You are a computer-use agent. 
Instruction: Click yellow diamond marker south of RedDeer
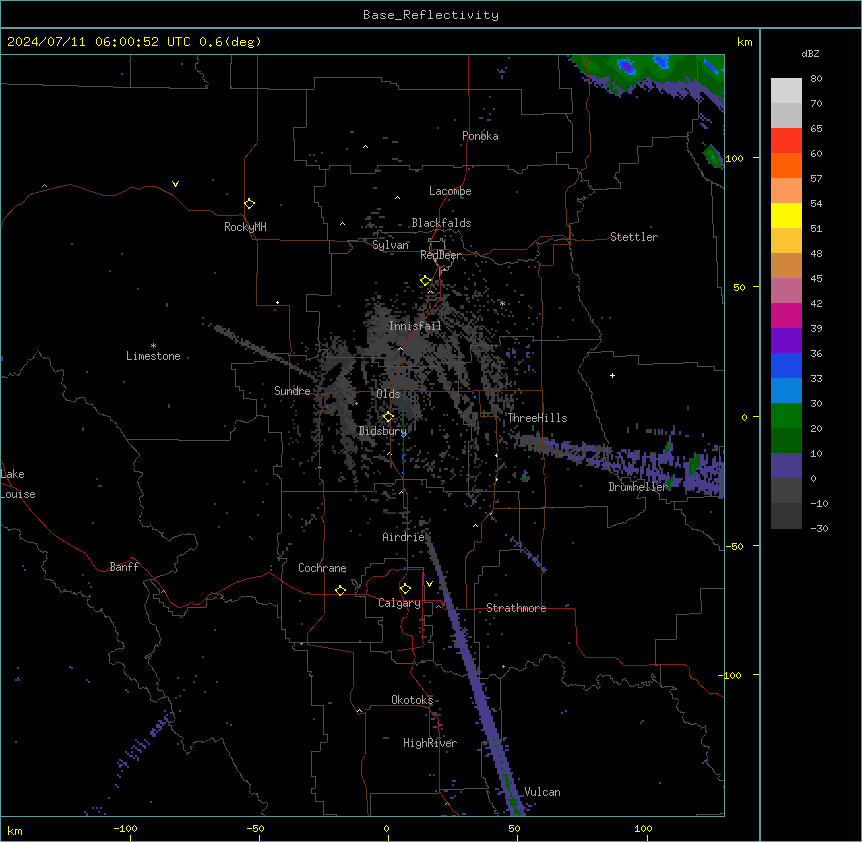426,280
